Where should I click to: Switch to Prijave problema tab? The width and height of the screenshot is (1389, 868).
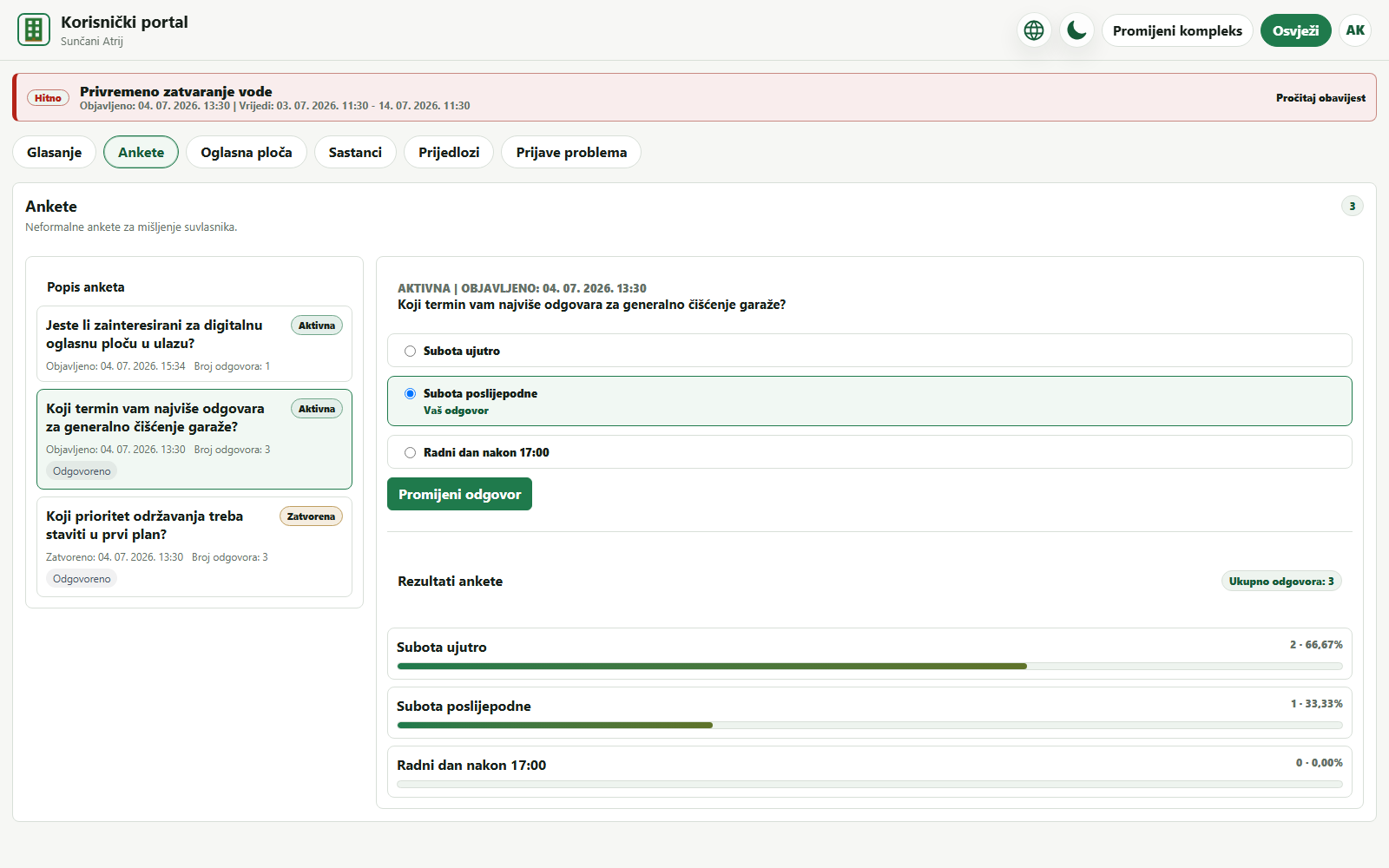(x=571, y=152)
